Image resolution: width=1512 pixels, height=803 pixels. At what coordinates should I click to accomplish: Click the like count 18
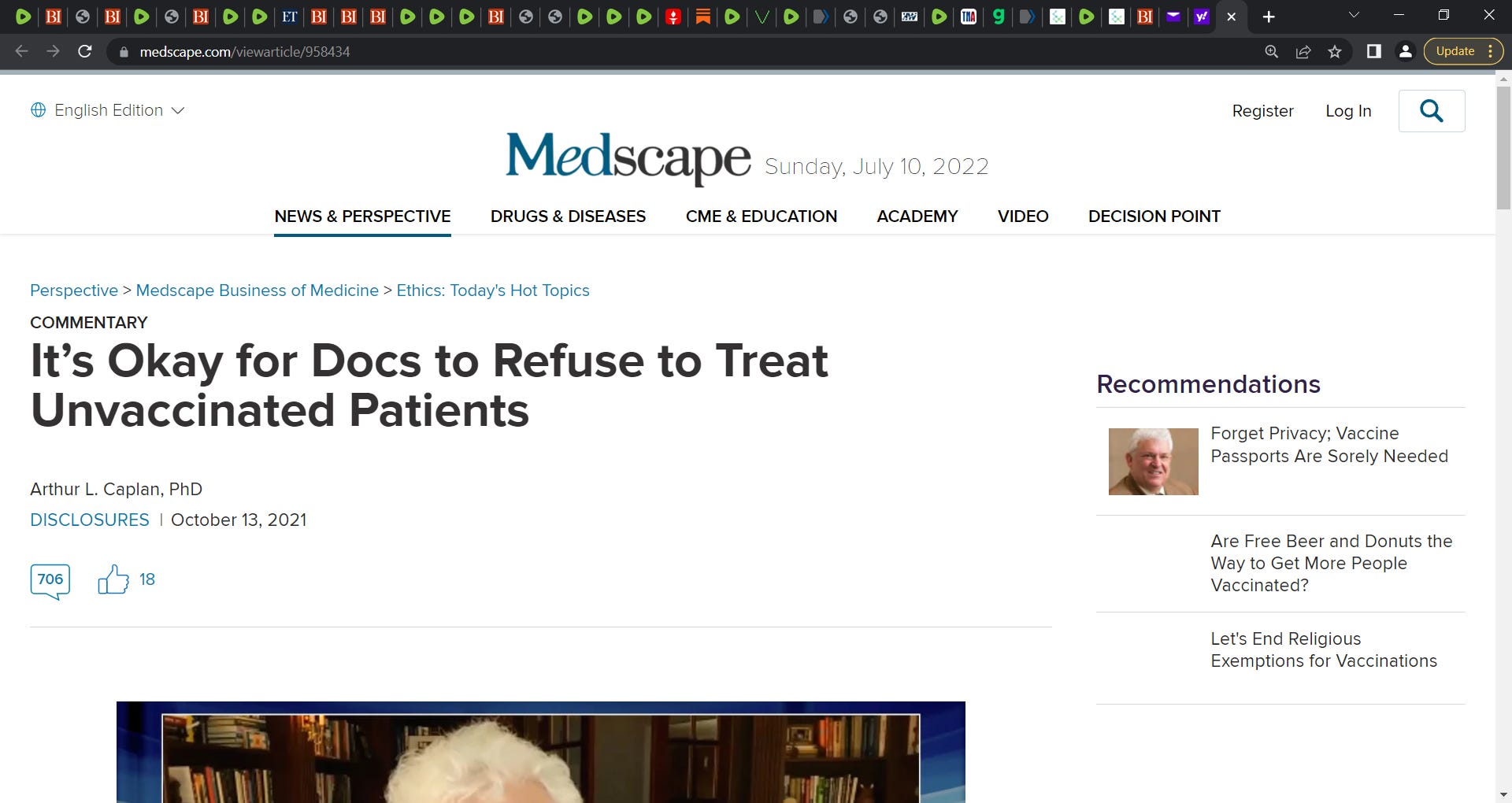(147, 579)
